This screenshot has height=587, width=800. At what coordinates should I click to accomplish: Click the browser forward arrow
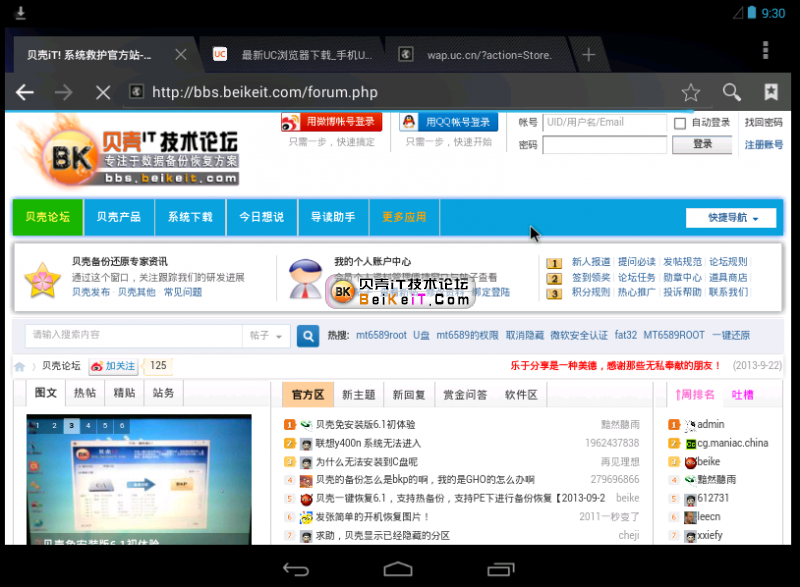coord(64,92)
